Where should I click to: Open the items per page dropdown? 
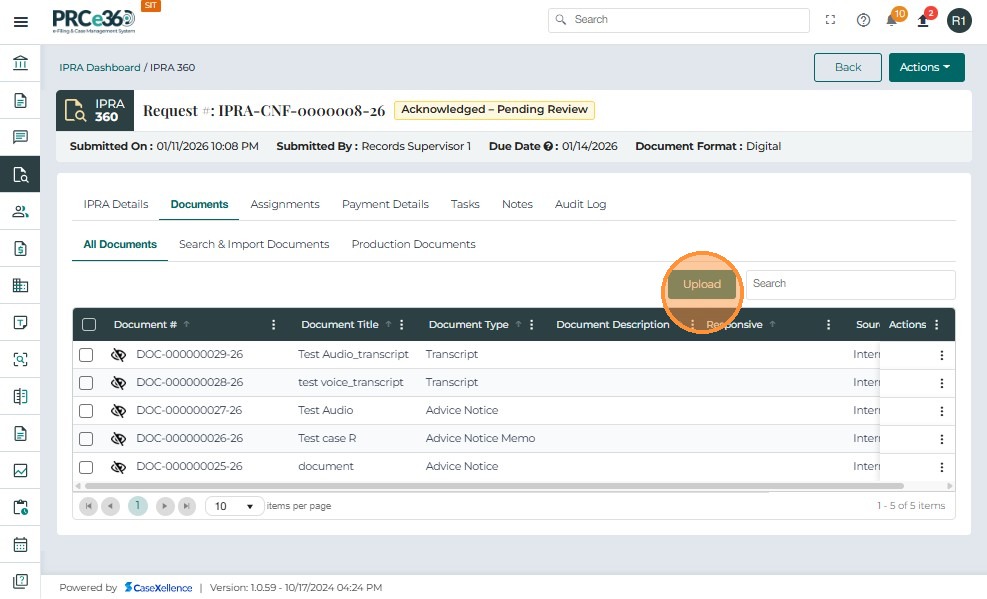235,506
